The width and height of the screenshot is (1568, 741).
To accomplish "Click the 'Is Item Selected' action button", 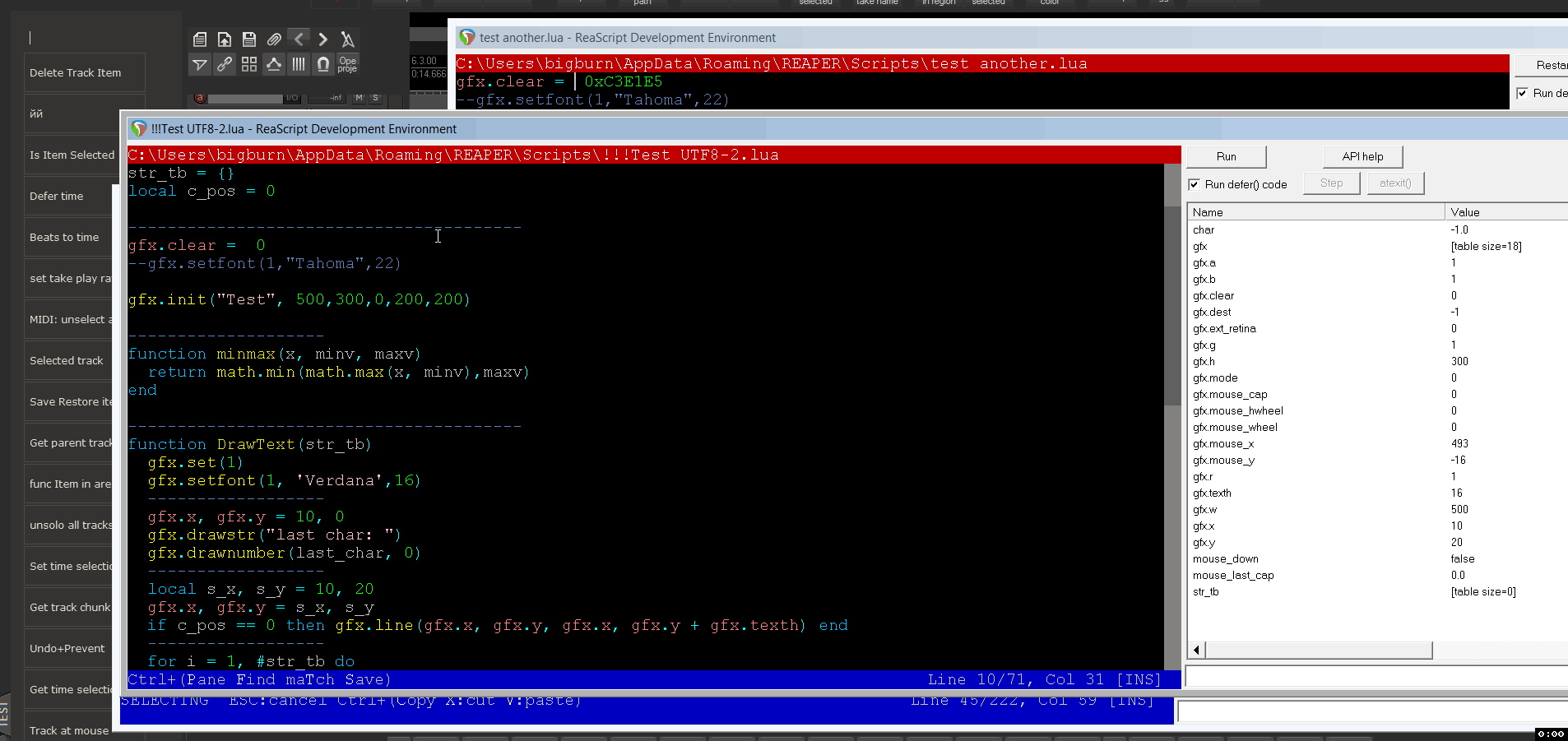I will pos(72,155).
